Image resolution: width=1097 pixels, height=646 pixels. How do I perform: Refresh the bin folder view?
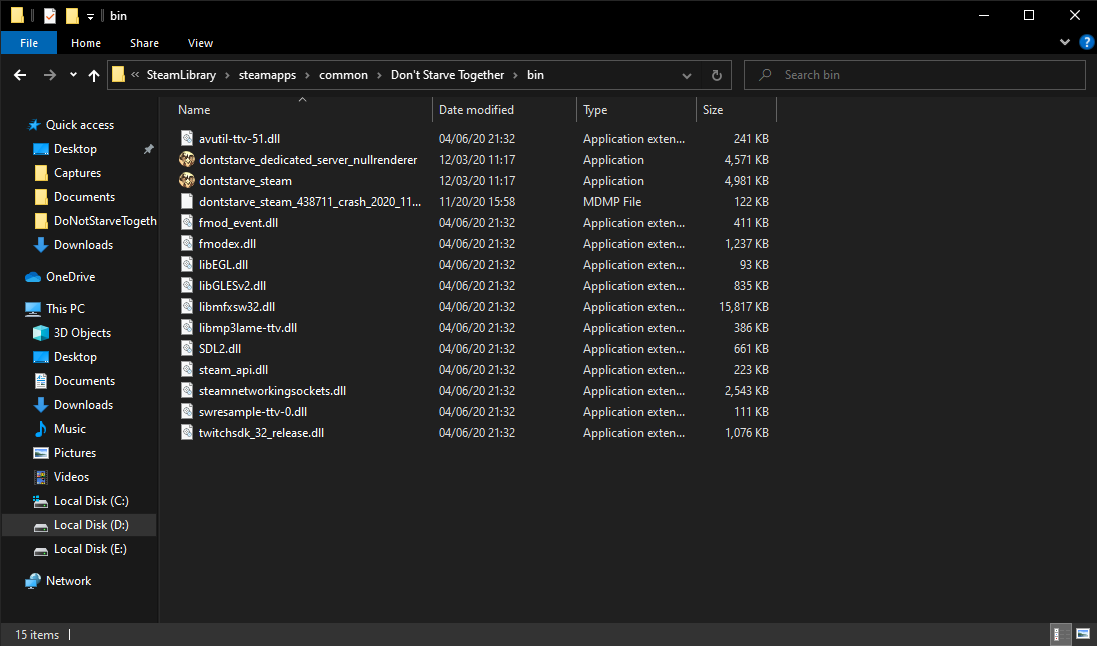(716, 75)
